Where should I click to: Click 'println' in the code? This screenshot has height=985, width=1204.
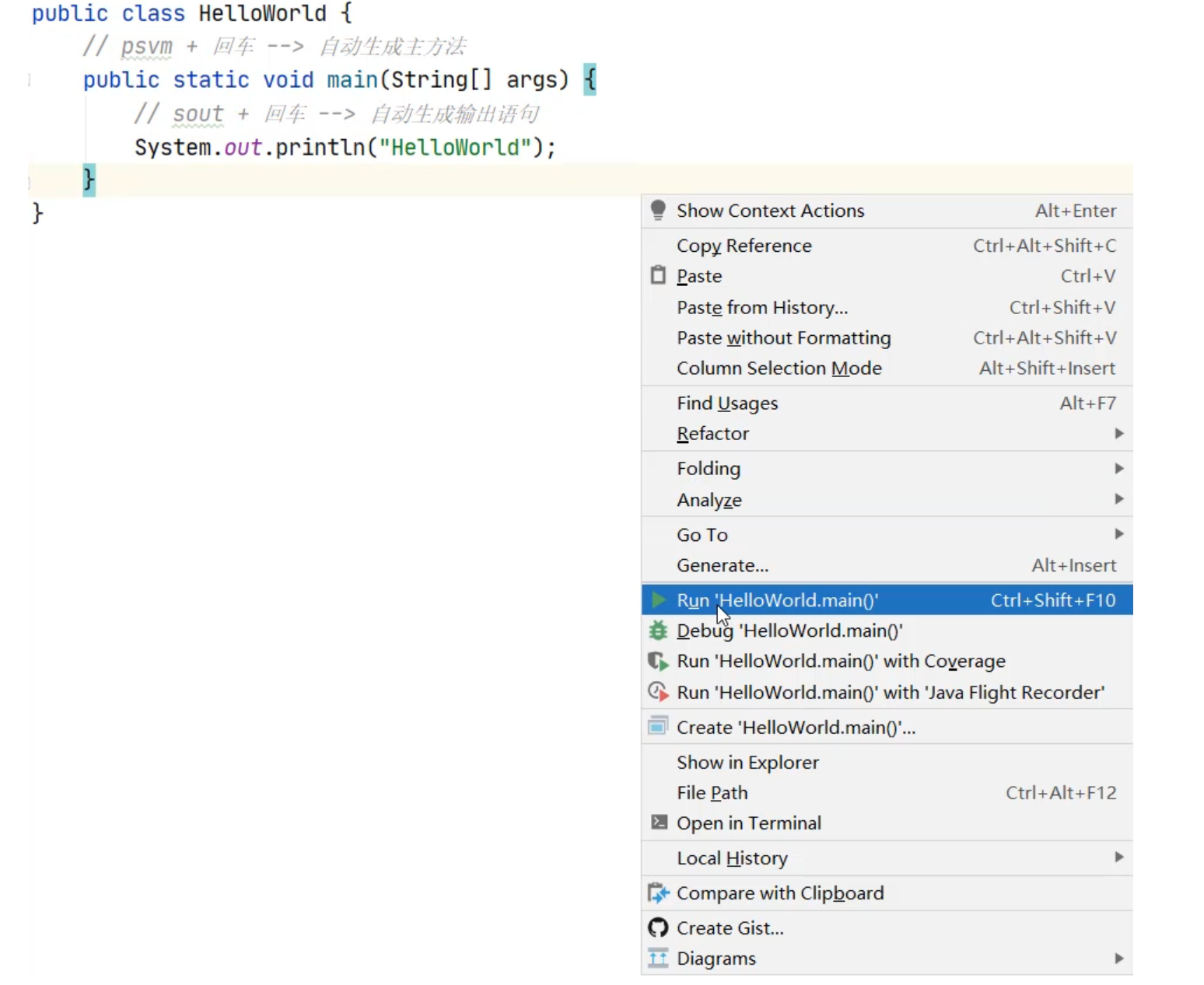click(x=320, y=147)
